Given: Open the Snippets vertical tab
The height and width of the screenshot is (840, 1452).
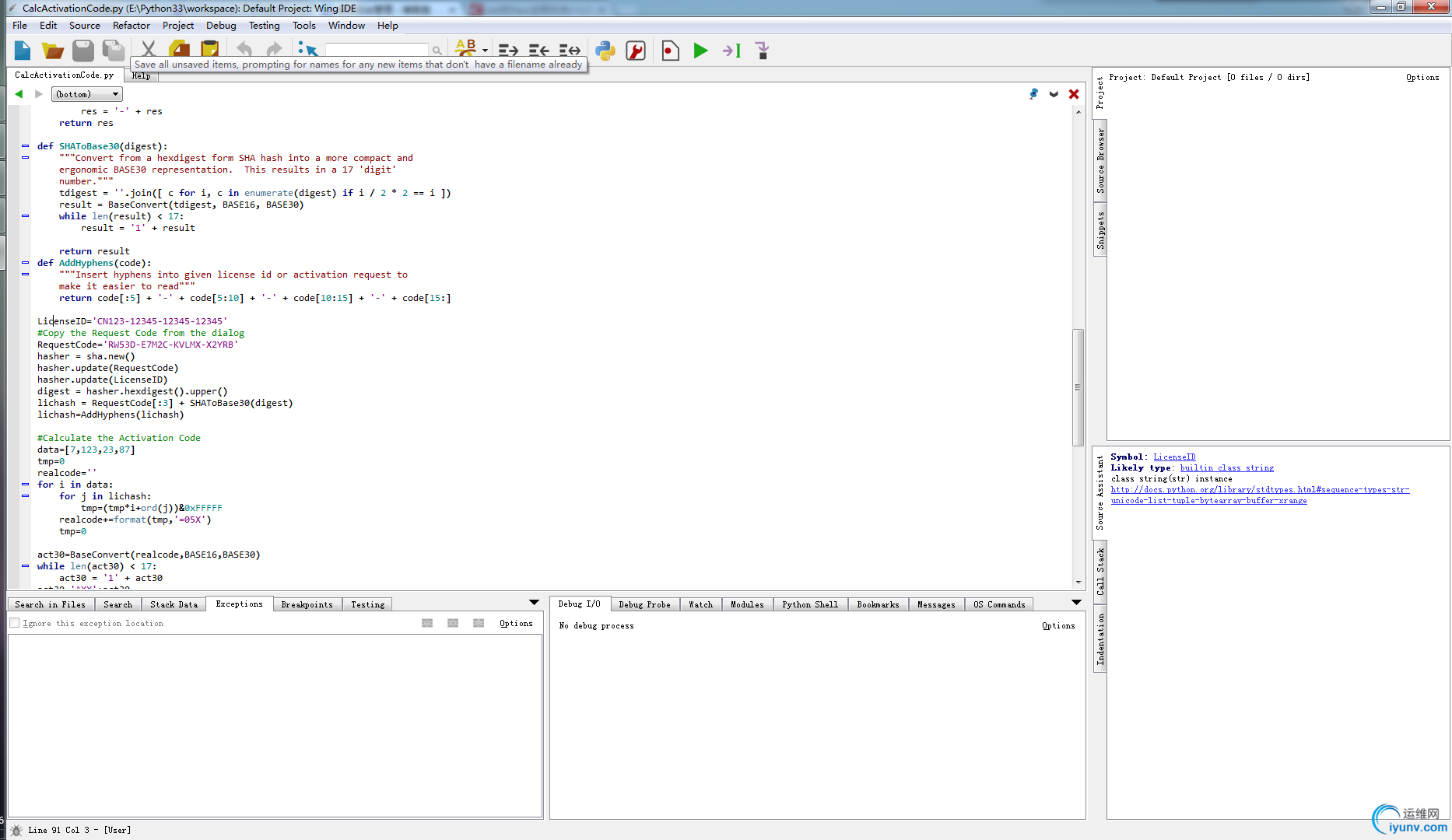Looking at the screenshot, I should pos(1100,230).
